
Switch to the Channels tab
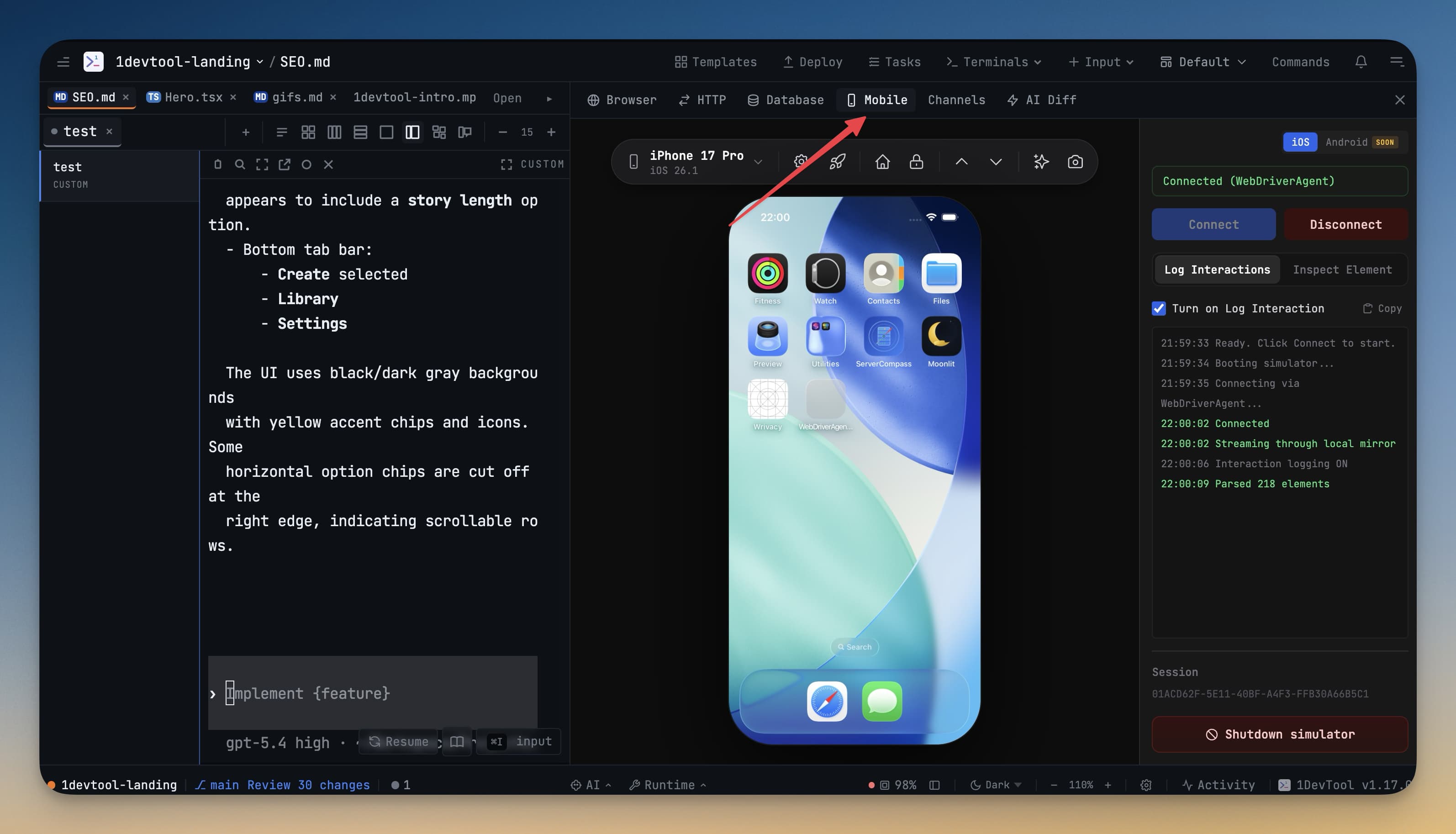pyautogui.click(x=956, y=100)
